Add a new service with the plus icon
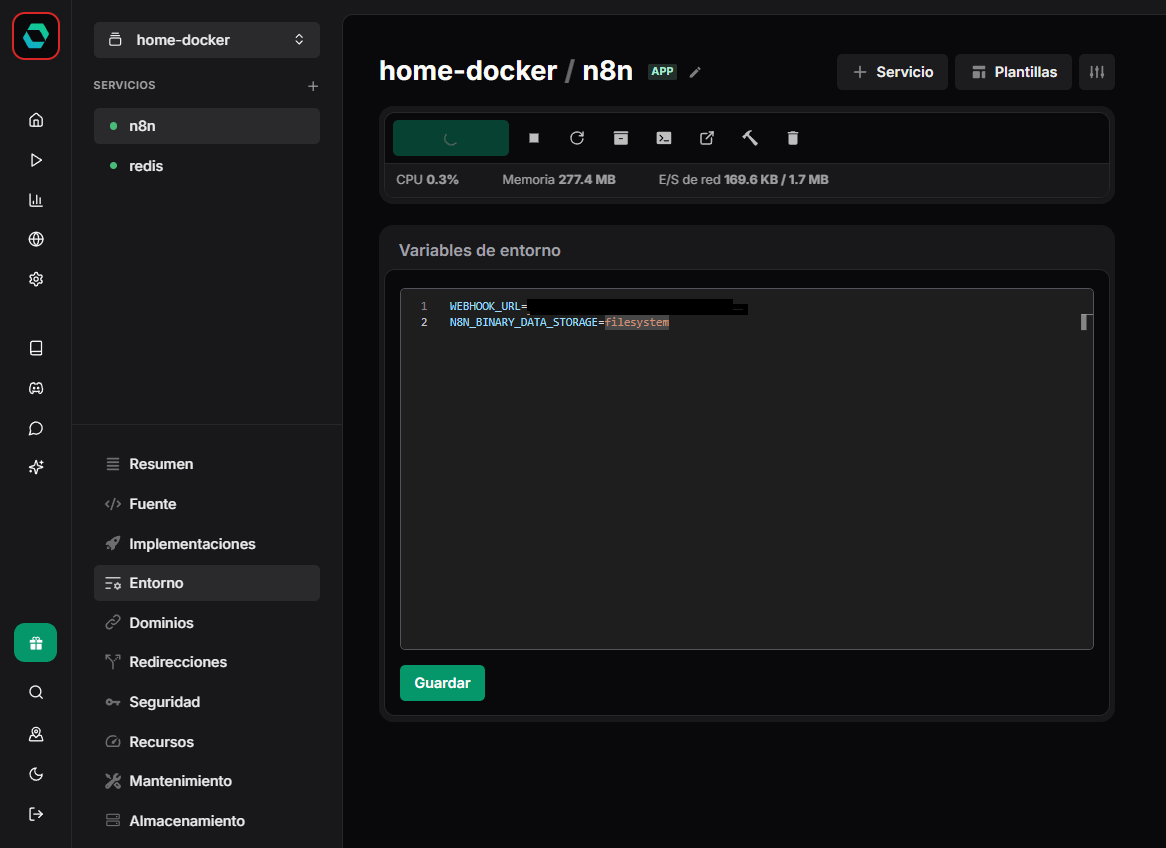 point(313,86)
